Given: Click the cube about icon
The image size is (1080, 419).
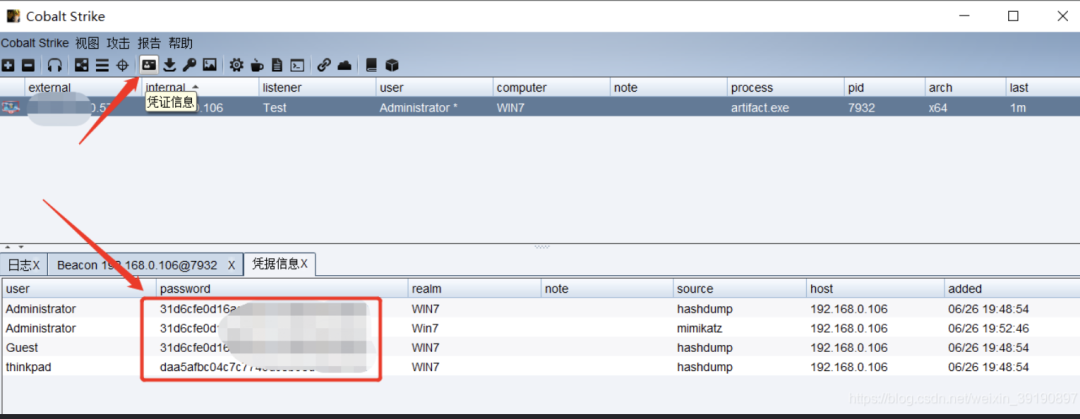Looking at the screenshot, I should 392,65.
